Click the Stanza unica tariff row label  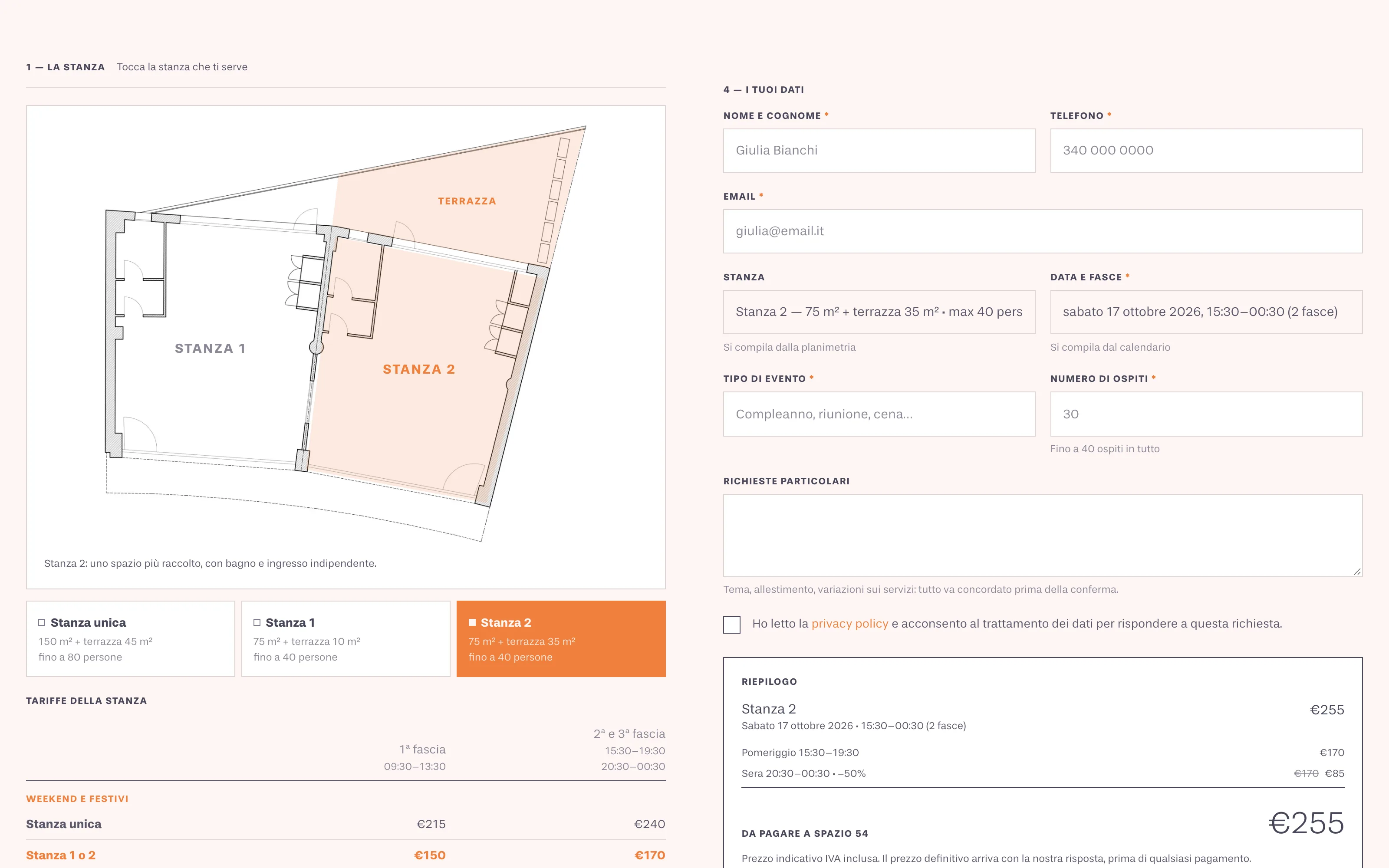point(64,824)
